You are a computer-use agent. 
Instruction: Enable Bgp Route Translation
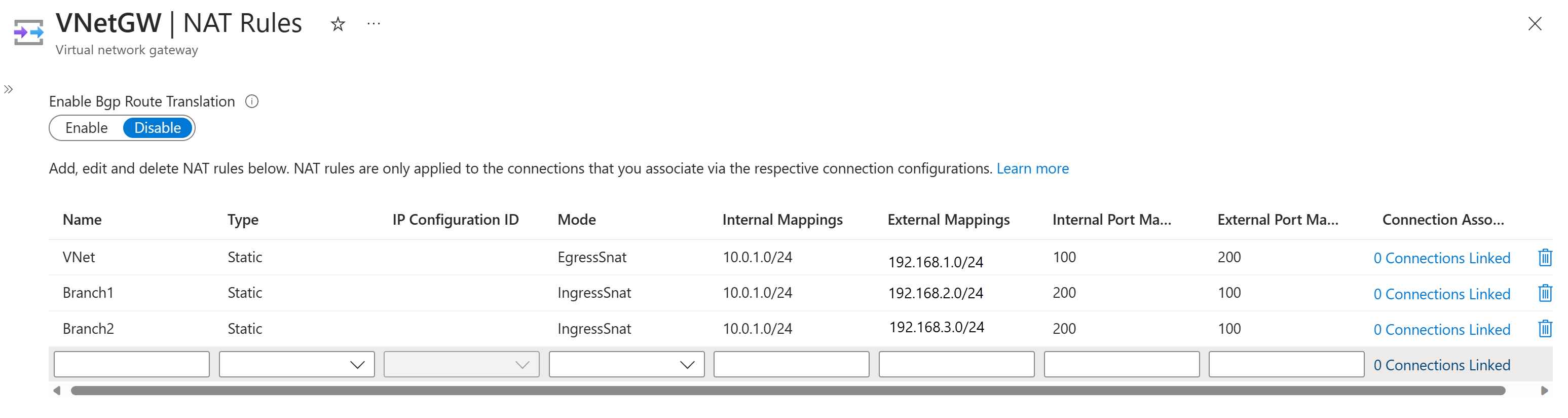[x=87, y=128]
